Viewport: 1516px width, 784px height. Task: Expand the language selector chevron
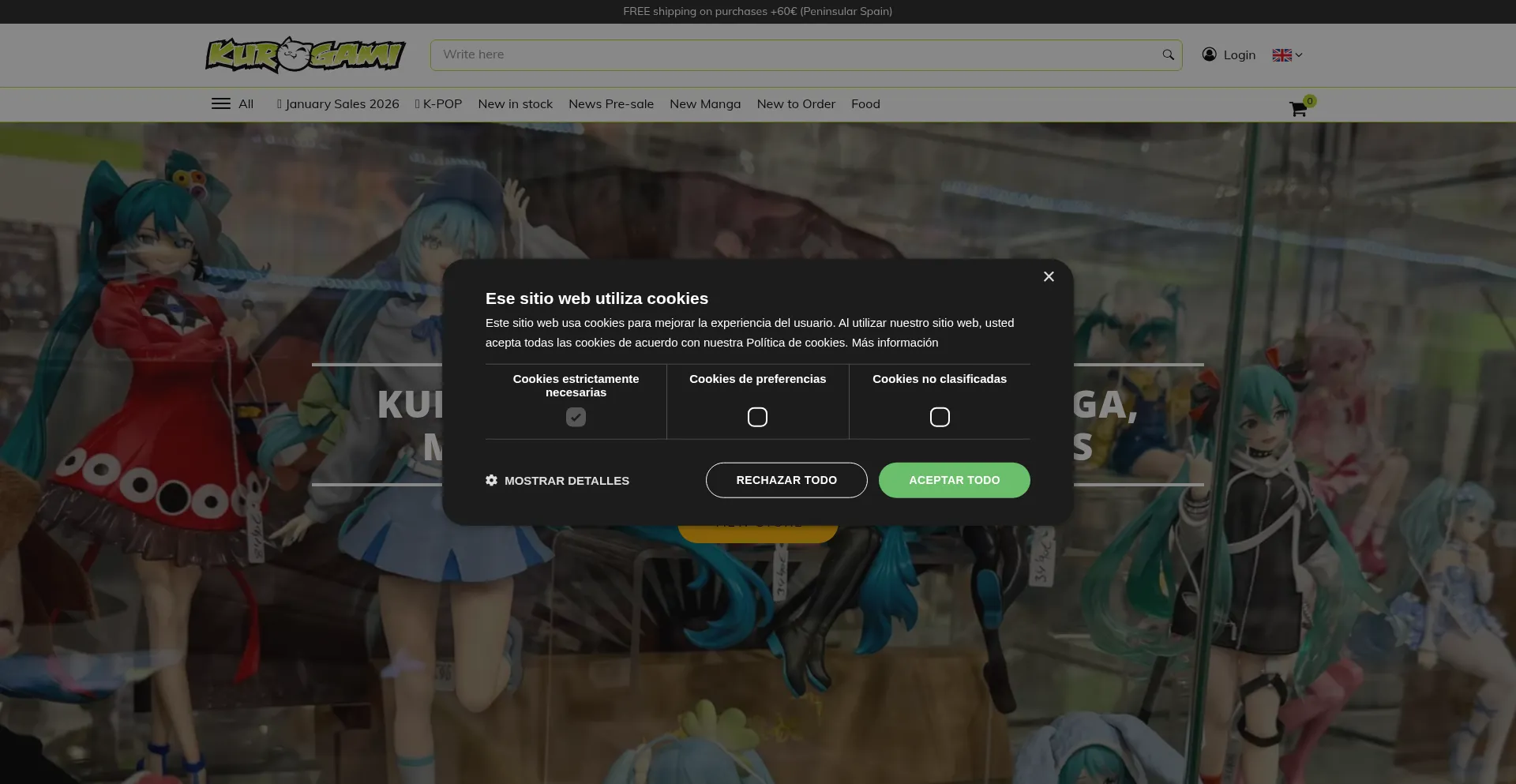[1299, 55]
